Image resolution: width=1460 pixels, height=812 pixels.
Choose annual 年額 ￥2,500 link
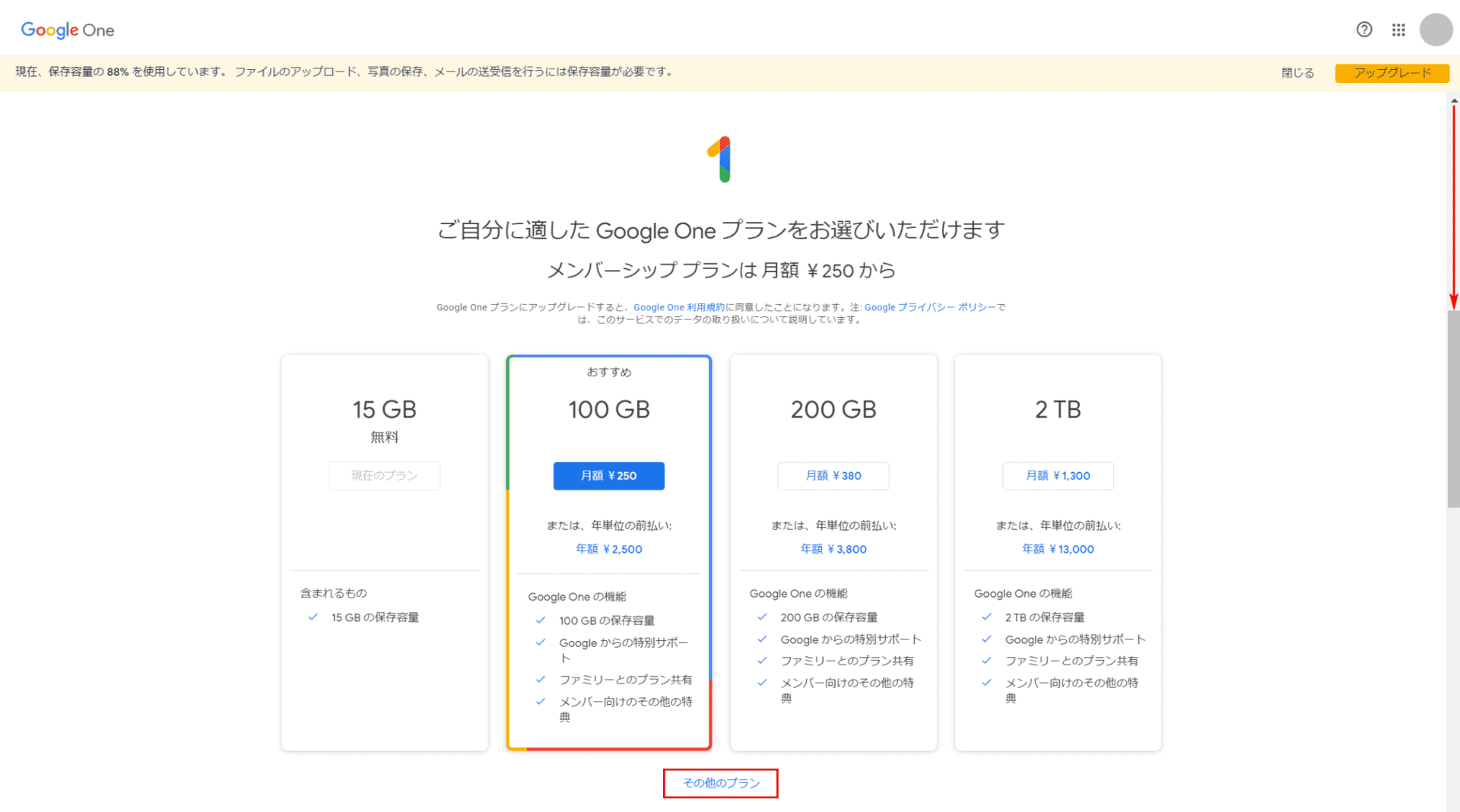608,549
